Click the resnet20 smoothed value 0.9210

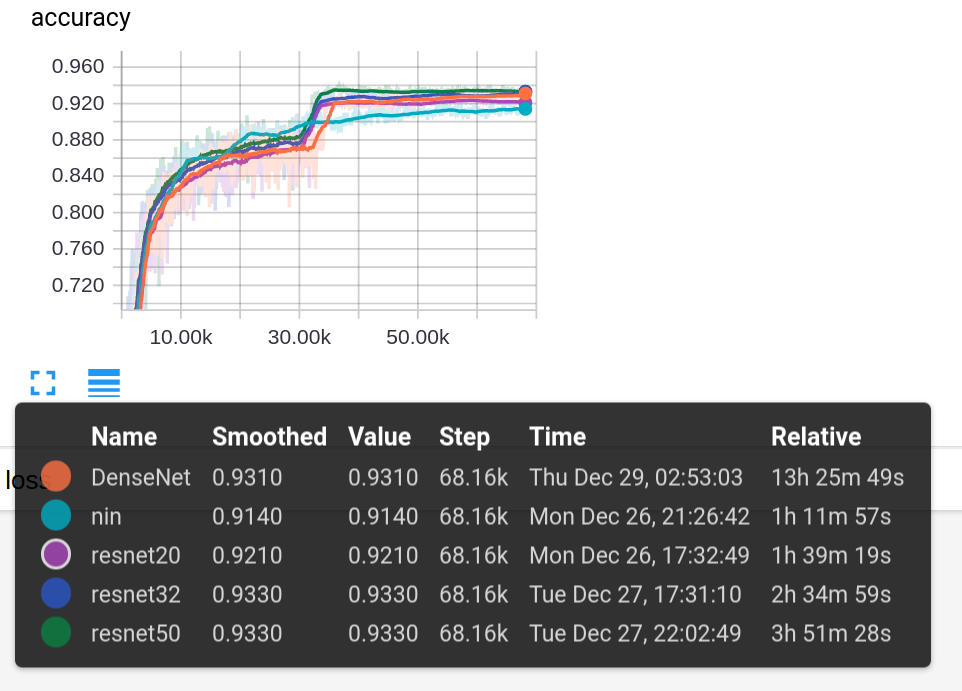[x=247, y=555]
